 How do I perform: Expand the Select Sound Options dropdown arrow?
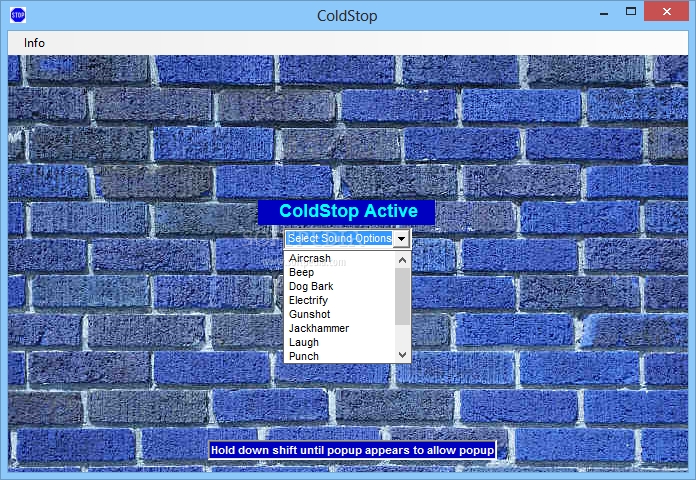pyautogui.click(x=401, y=239)
